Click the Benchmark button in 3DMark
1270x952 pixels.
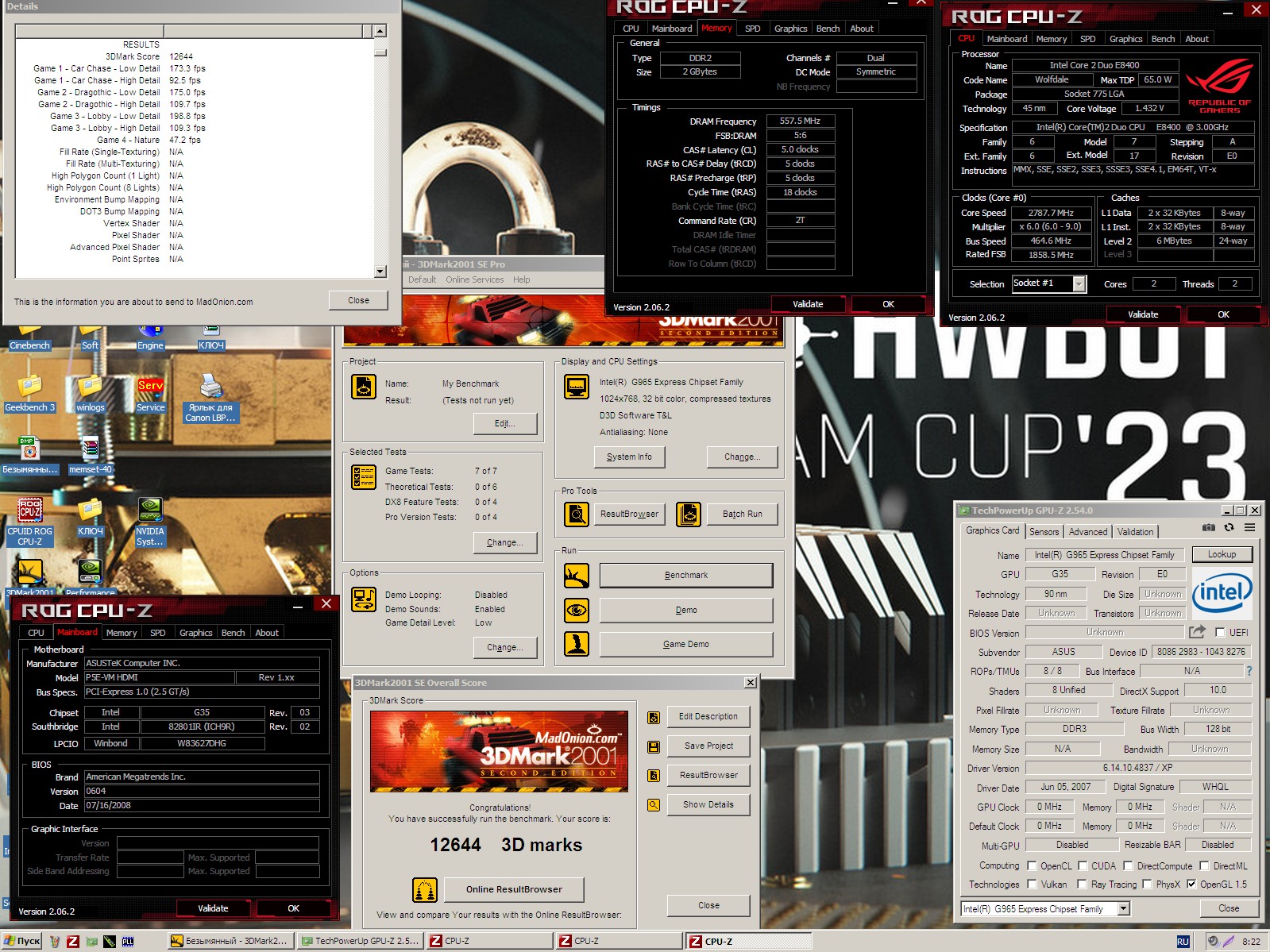(686, 576)
